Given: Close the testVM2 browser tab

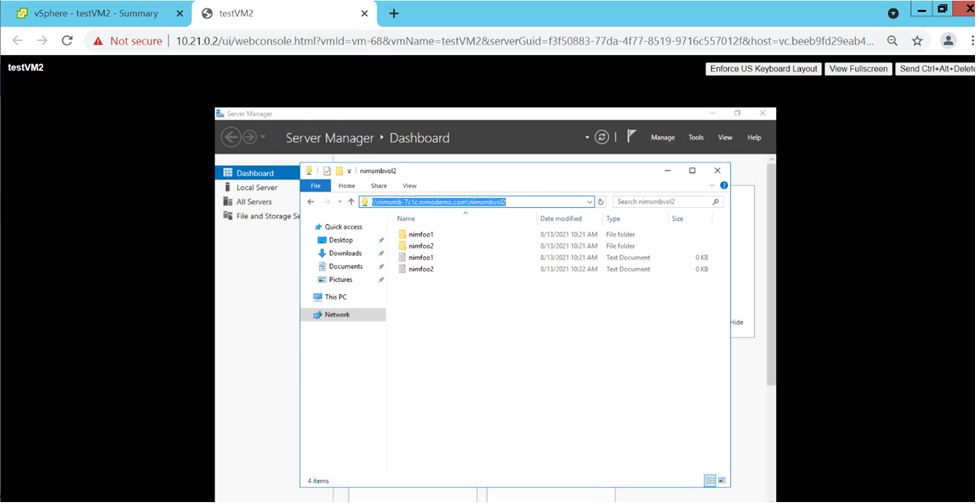Looking at the screenshot, I should click(365, 13).
